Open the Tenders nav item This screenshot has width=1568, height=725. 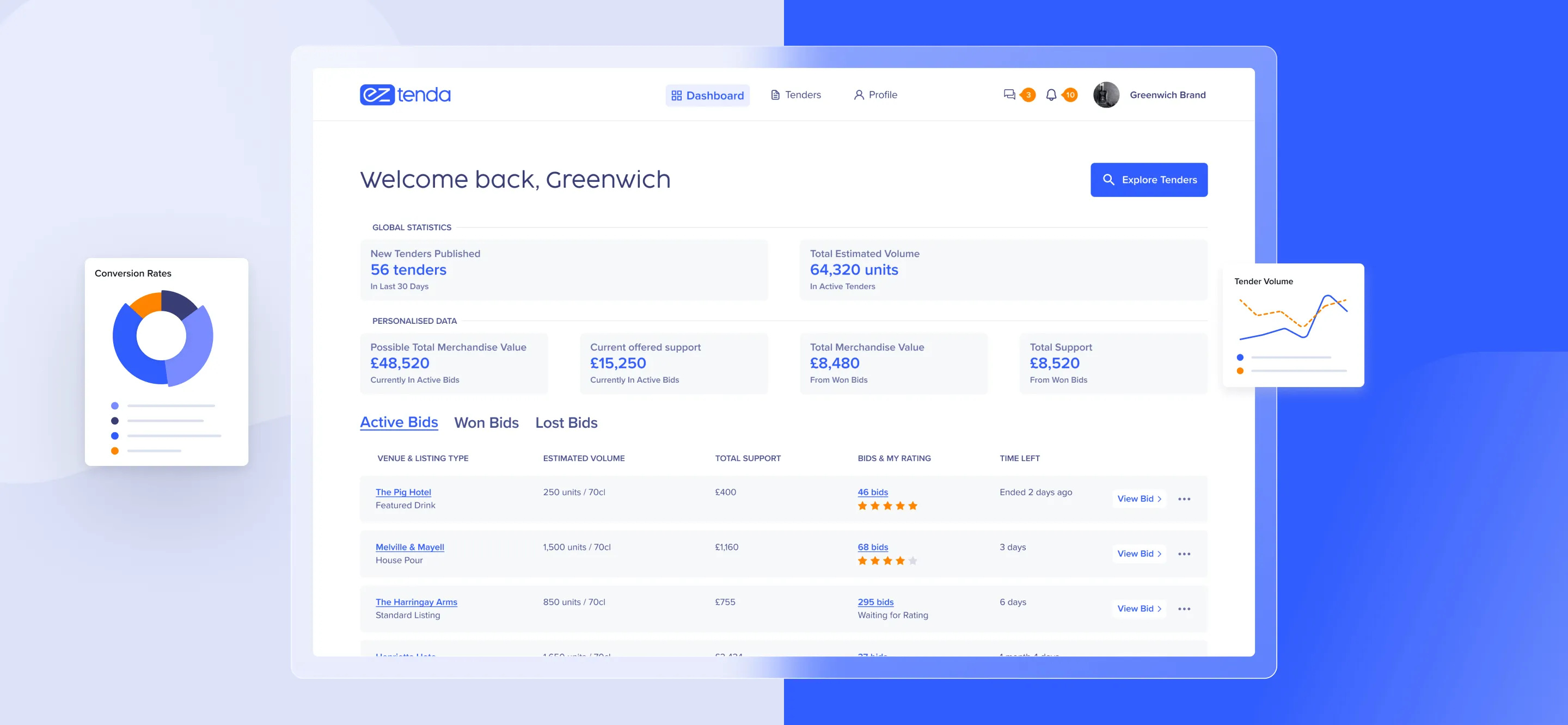point(795,95)
